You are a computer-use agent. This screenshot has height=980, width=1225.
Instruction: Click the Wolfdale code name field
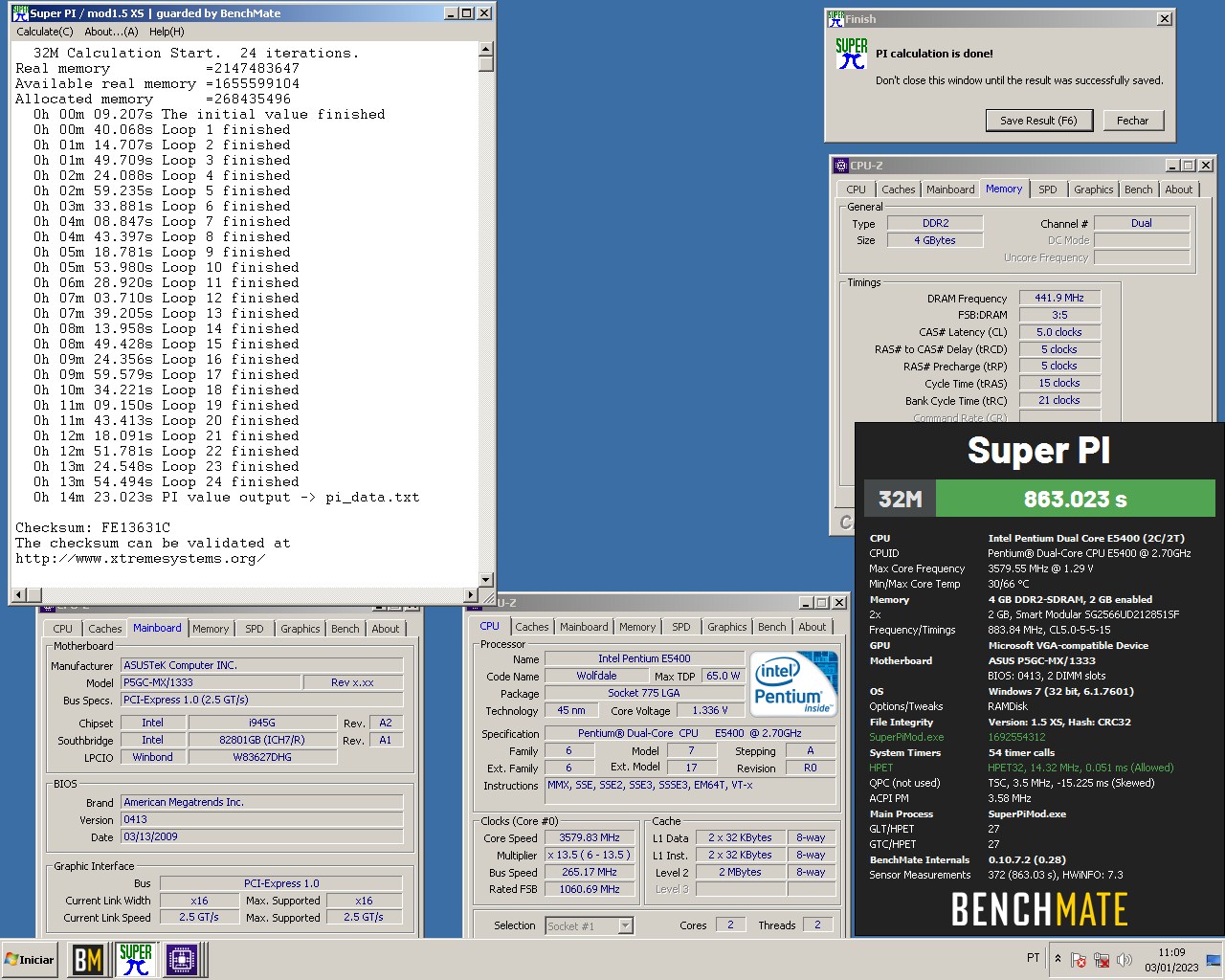(596, 676)
